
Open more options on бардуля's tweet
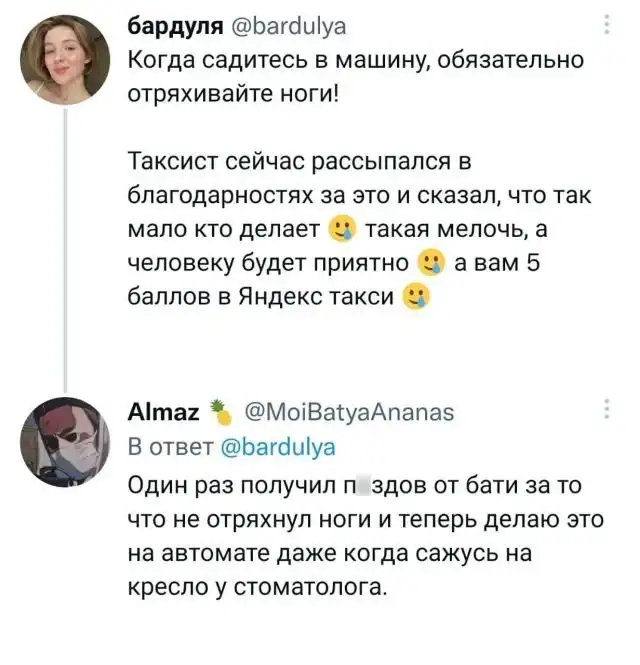(610, 25)
